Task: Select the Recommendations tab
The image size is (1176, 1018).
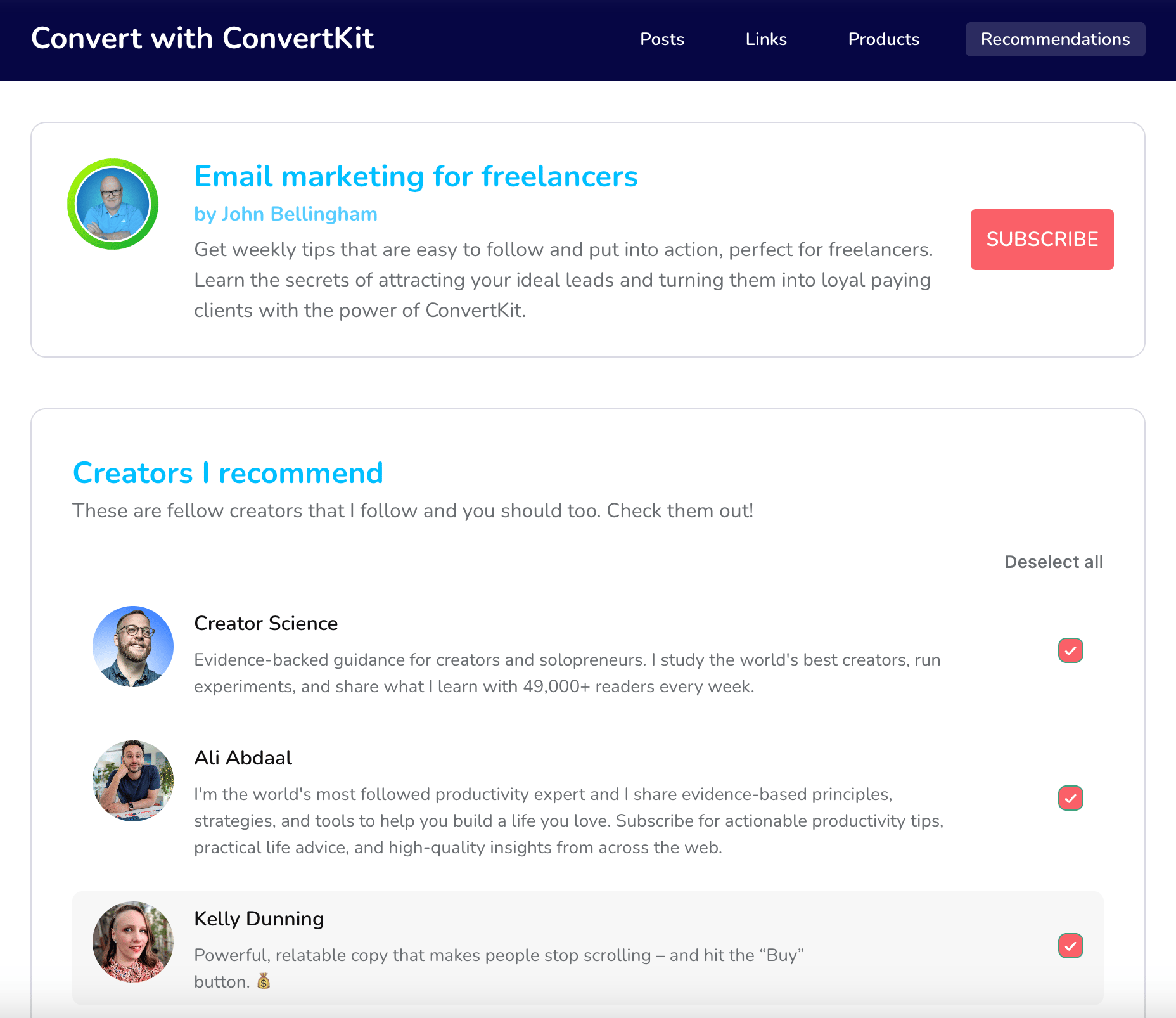Action: click(x=1055, y=39)
